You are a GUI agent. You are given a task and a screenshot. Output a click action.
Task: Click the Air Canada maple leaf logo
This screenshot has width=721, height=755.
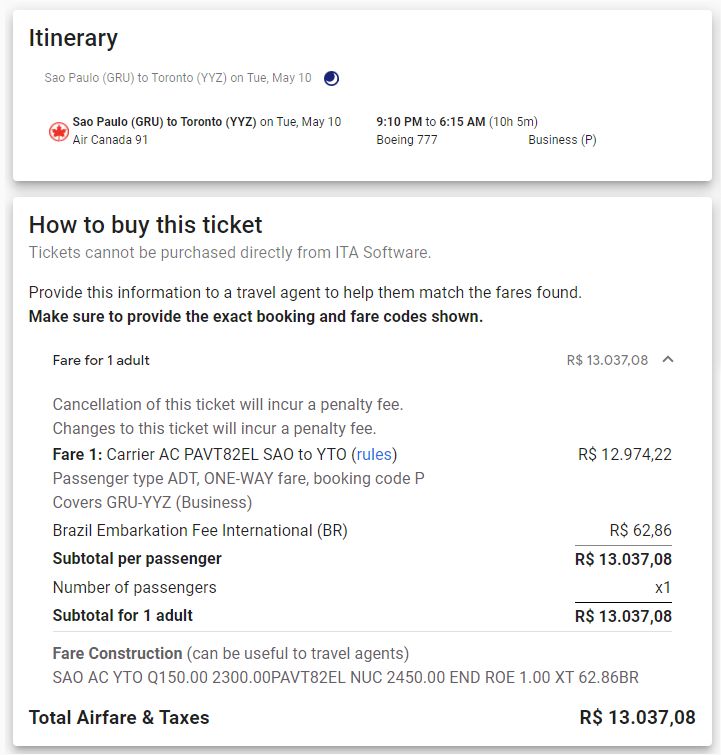[x=59, y=131]
